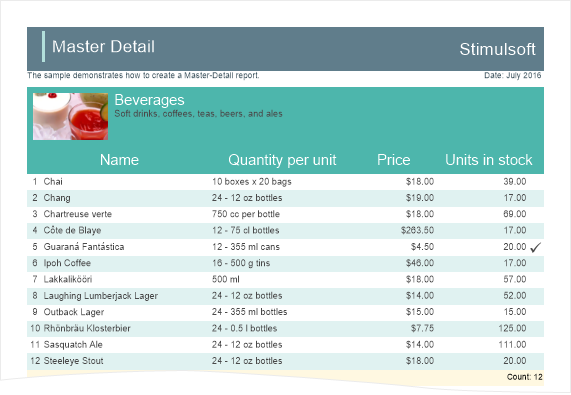Click Lakkalikööri product name
The image size is (571, 395).
[68, 279]
